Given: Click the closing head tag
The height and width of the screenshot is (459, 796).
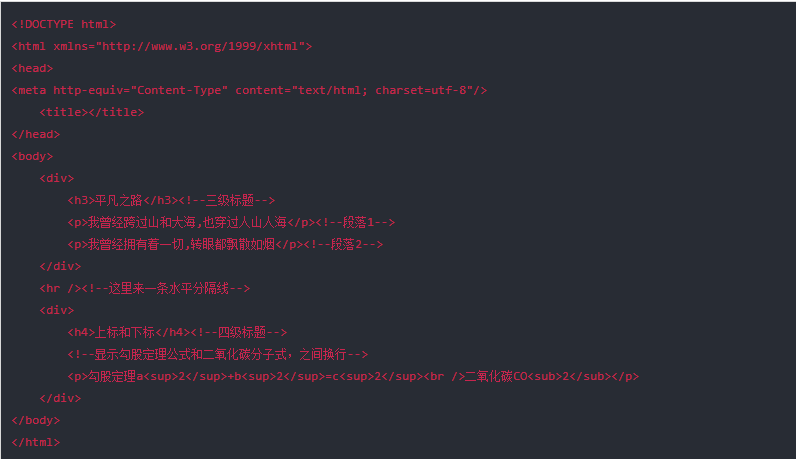Looking at the screenshot, I should pos(36,135).
